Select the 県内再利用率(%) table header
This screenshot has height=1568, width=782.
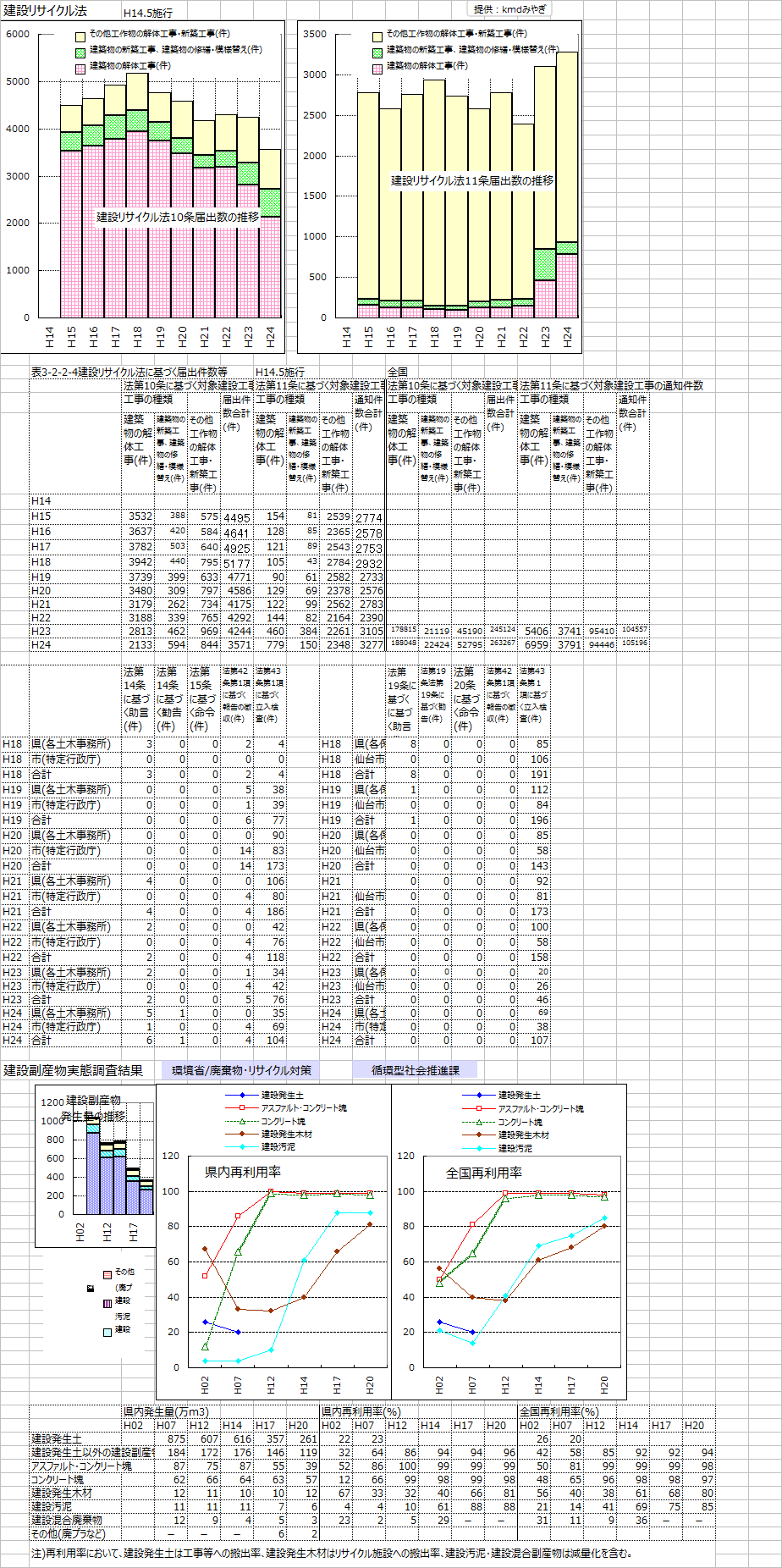361,1411
